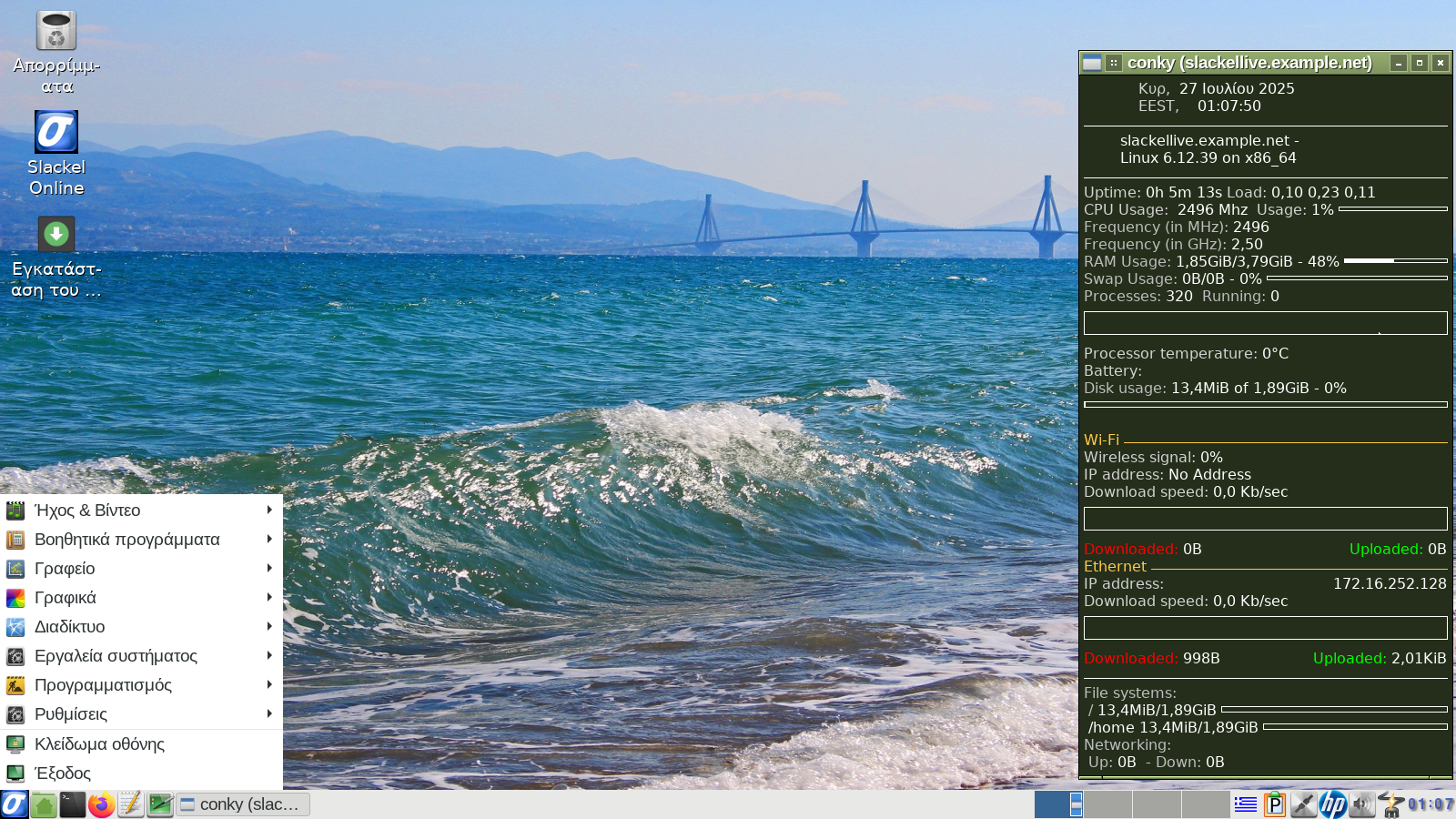Click the network connection tray icon
The image size is (1456, 819).
point(1303,804)
